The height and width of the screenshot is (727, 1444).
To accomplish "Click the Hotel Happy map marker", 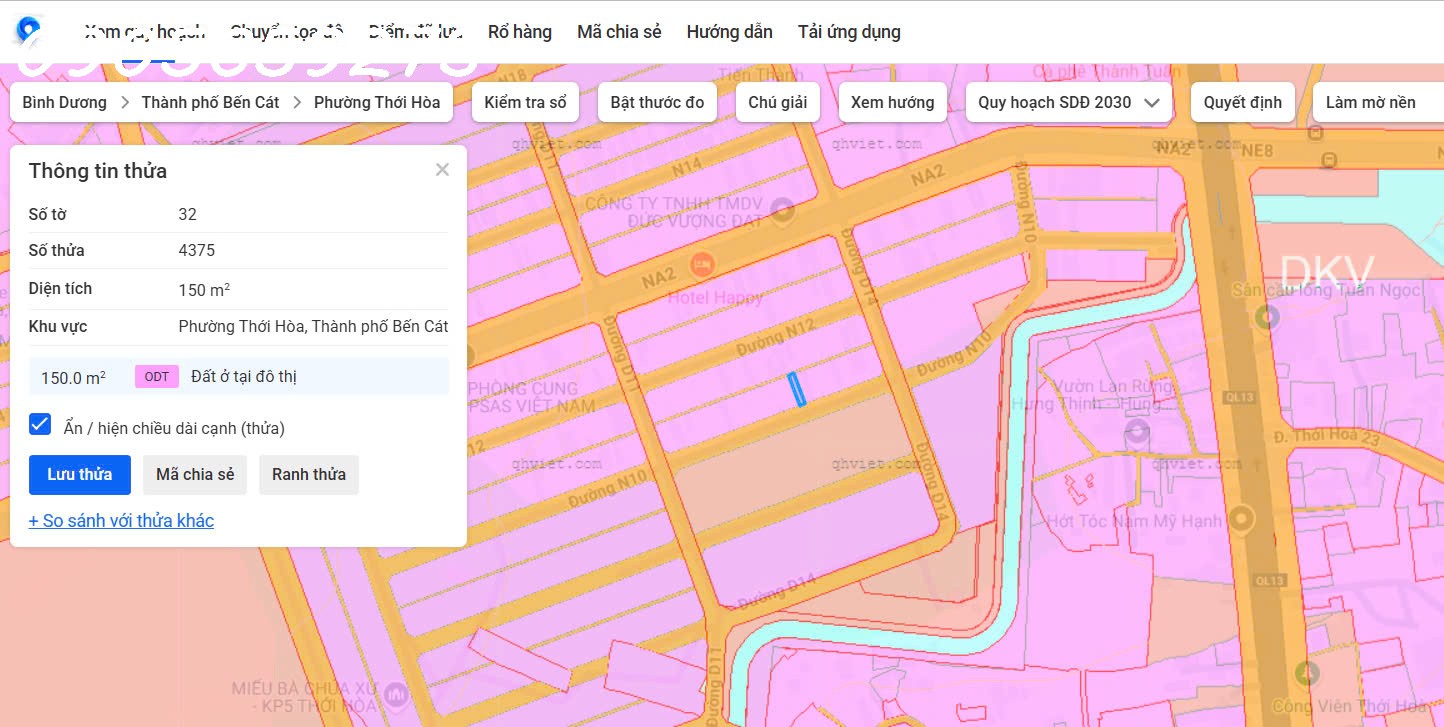I will (703, 265).
